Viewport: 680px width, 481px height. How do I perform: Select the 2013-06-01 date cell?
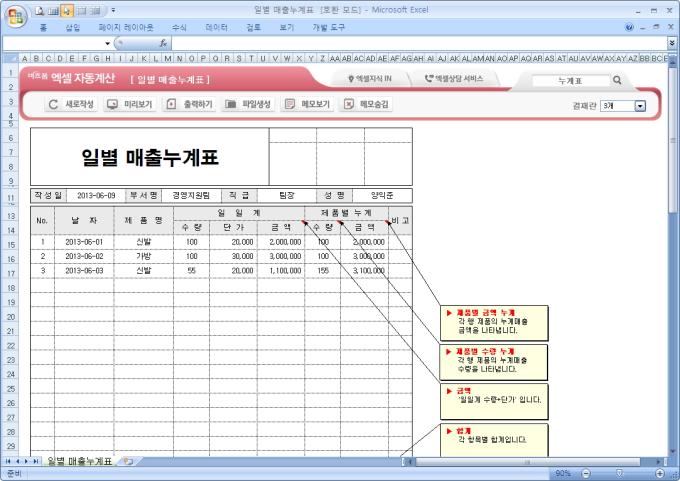(x=84, y=242)
